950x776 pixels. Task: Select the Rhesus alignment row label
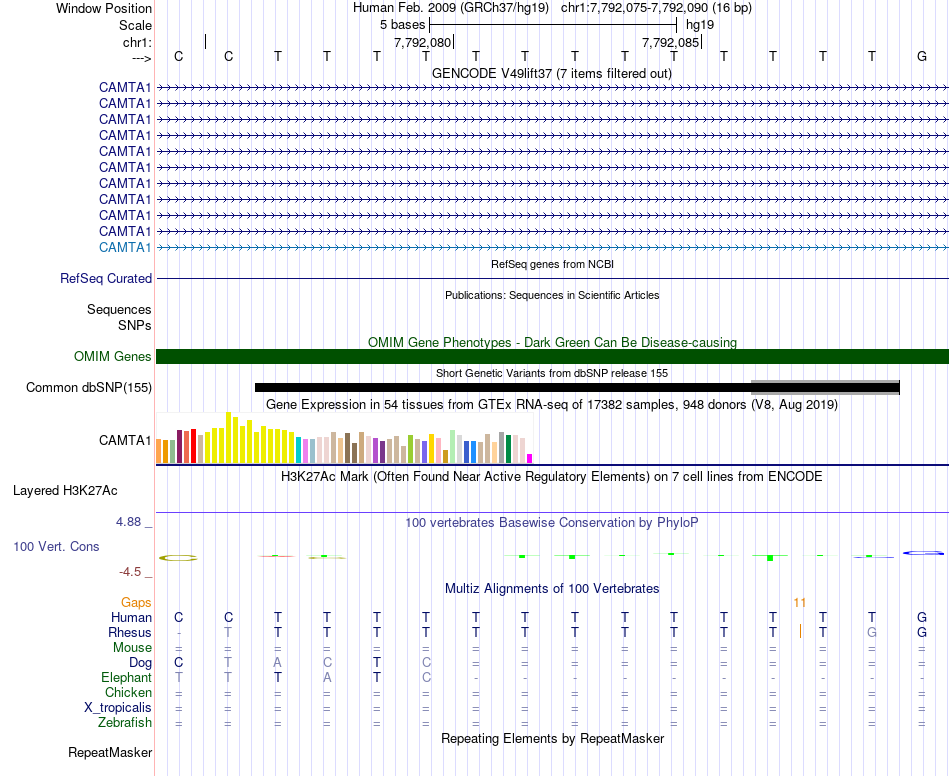pyautogui.click(x=130, y=632)
